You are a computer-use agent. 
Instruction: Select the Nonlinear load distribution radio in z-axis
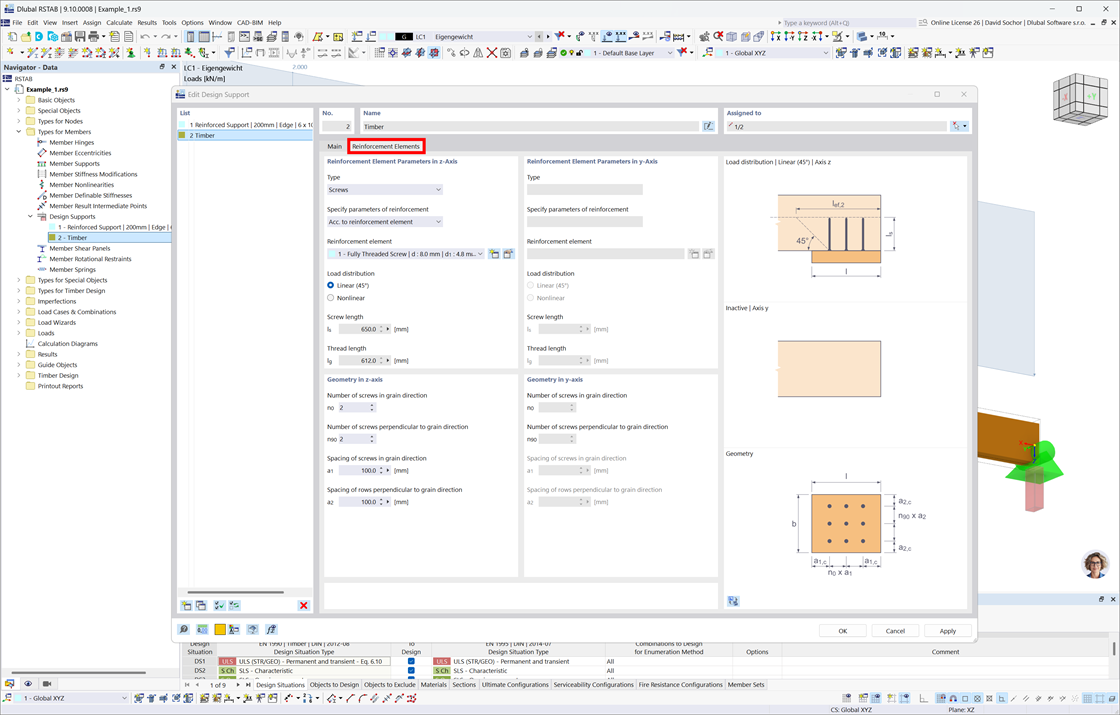330,298
